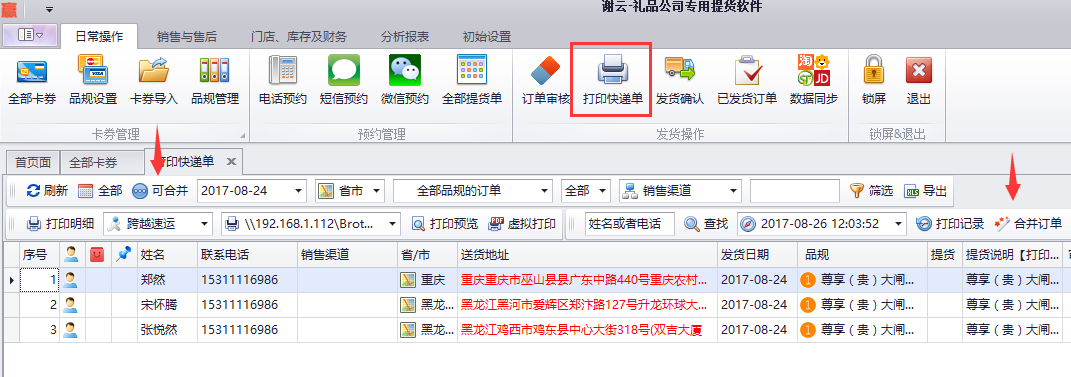Sort by 序号 column header

39,255
